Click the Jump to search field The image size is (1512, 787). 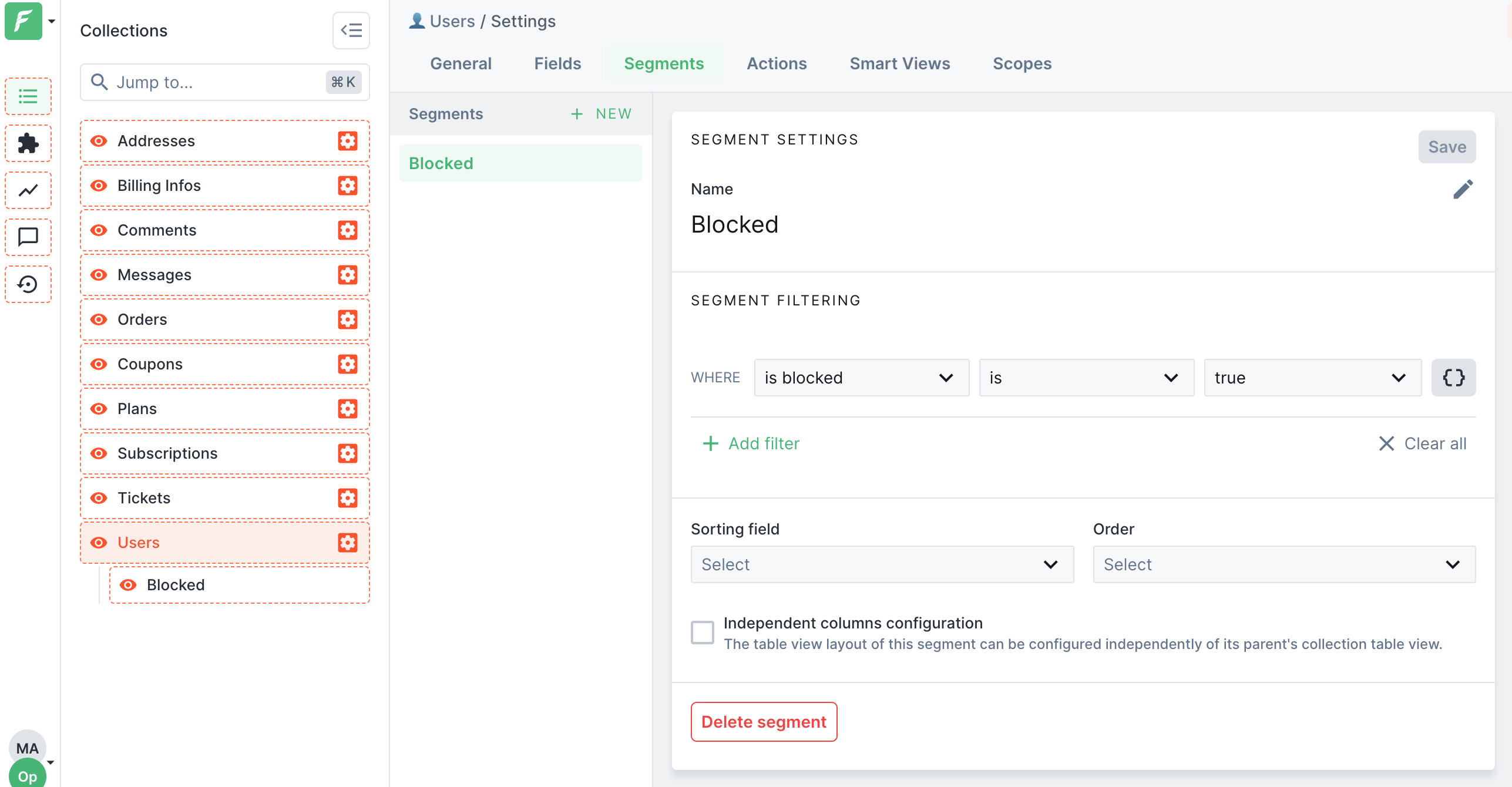click(217, 82)
